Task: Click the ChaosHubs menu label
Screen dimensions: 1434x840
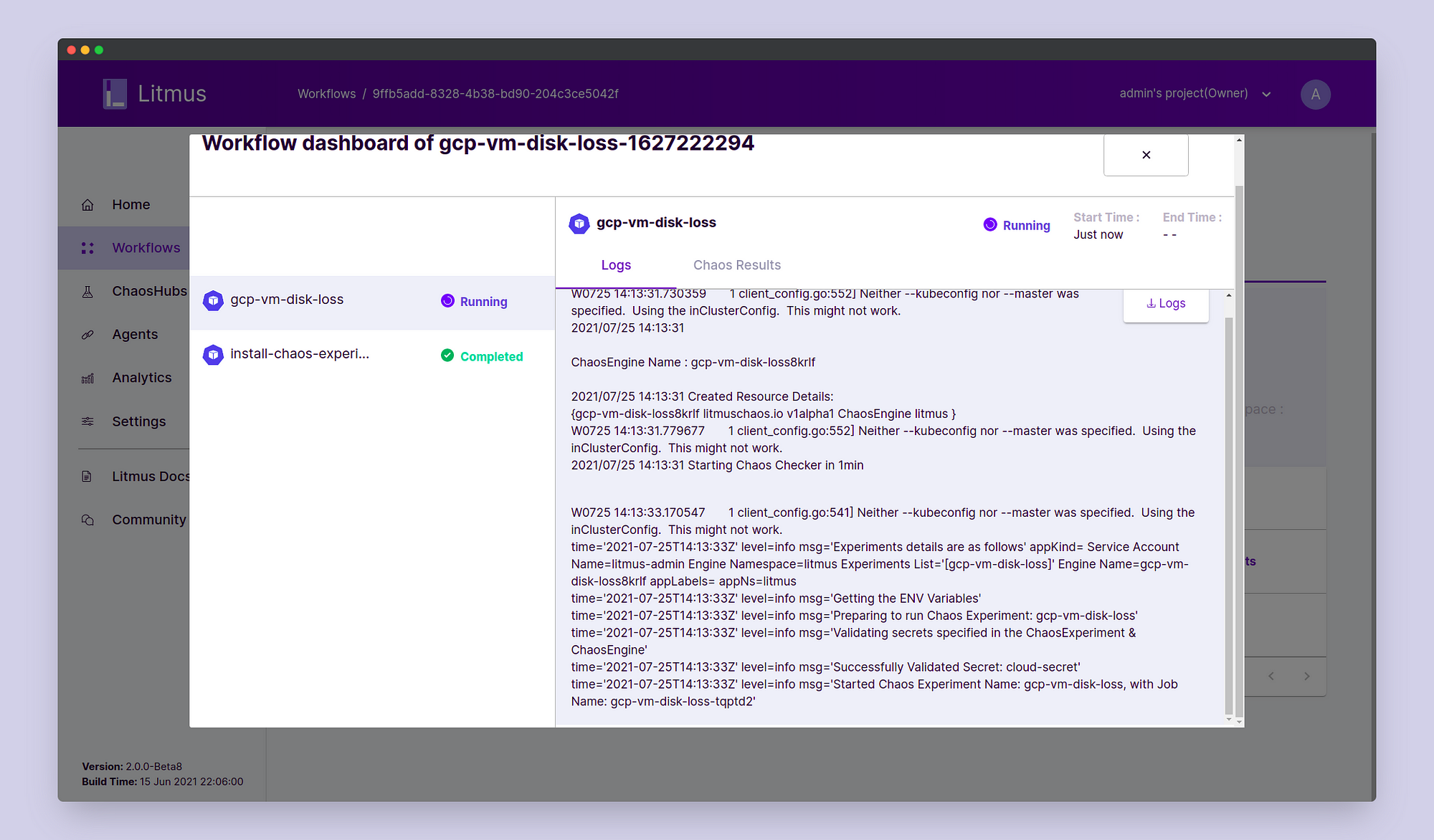Action: 149,291
